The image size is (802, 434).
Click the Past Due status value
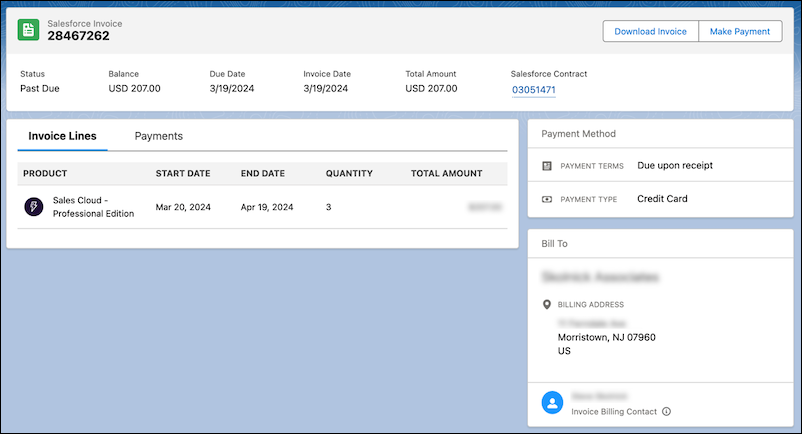(x=40, y=88)
